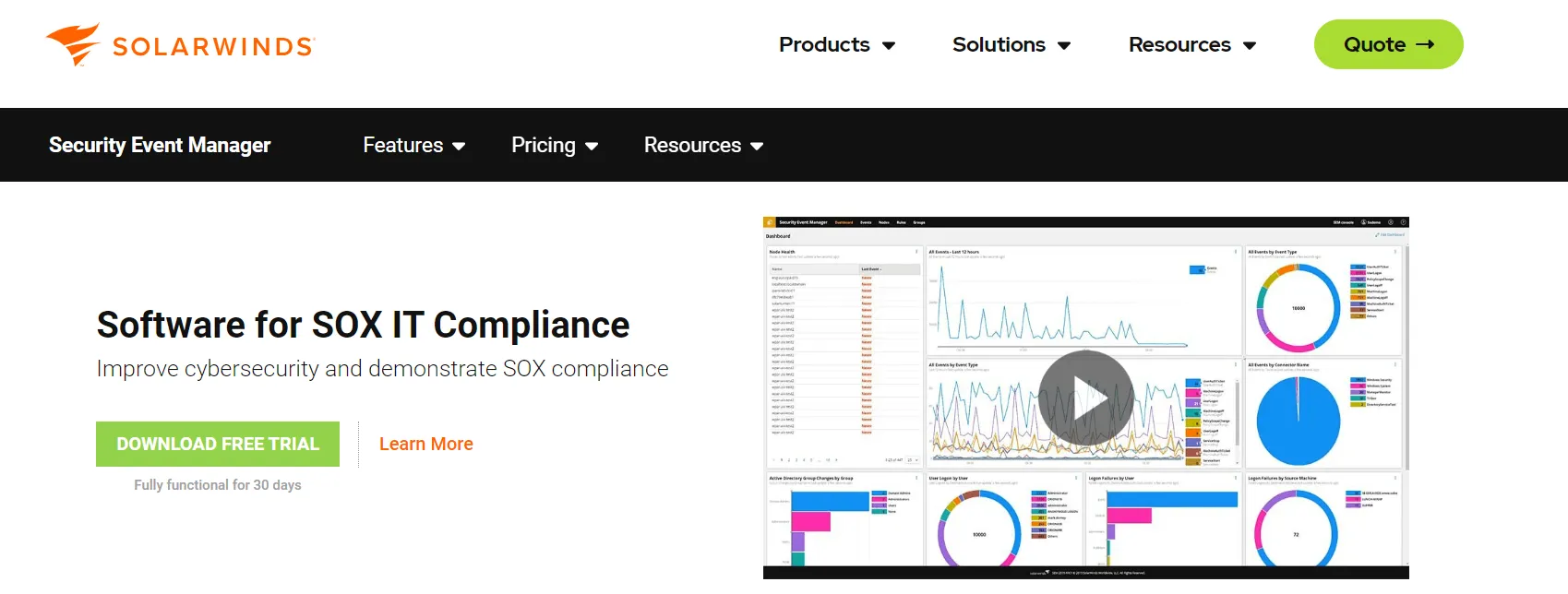Open the Features submenu
The image size is (1568, 594).
[x=403, y=145]
